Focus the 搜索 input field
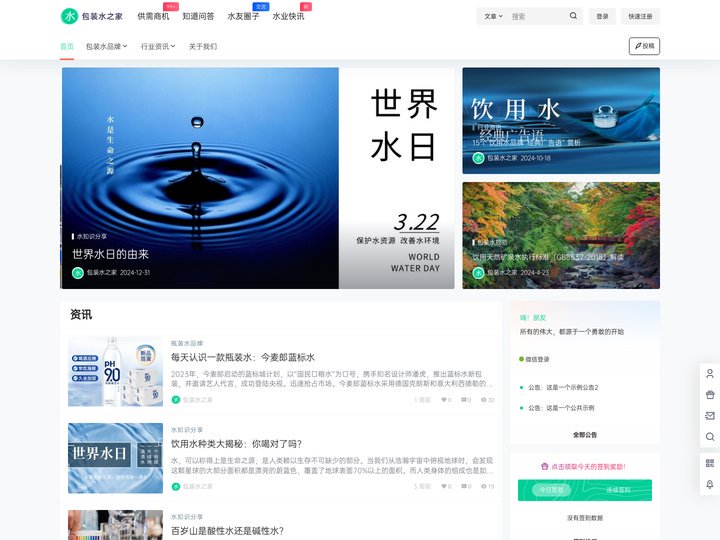The image size is (720, 540). 537,17
